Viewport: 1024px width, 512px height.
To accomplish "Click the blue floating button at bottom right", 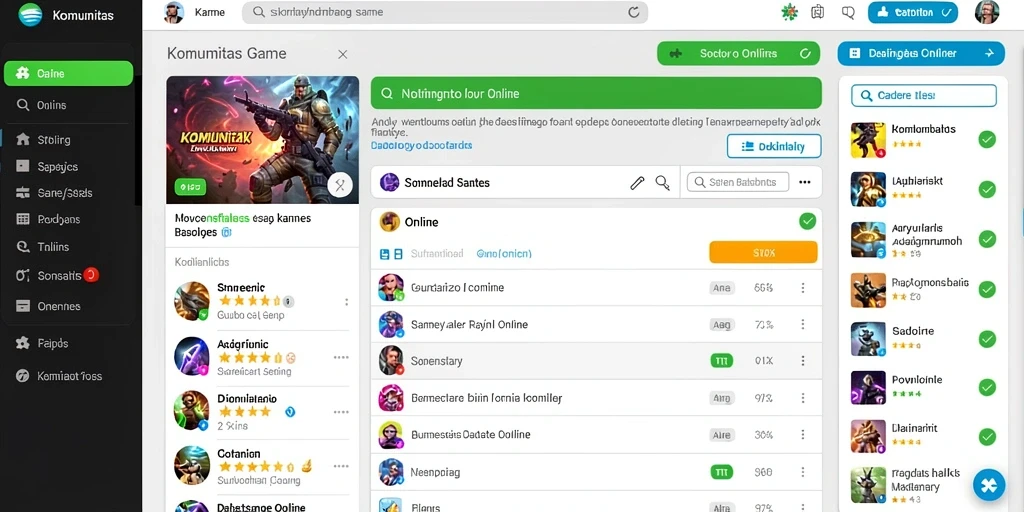I will (x=989, y=485).
